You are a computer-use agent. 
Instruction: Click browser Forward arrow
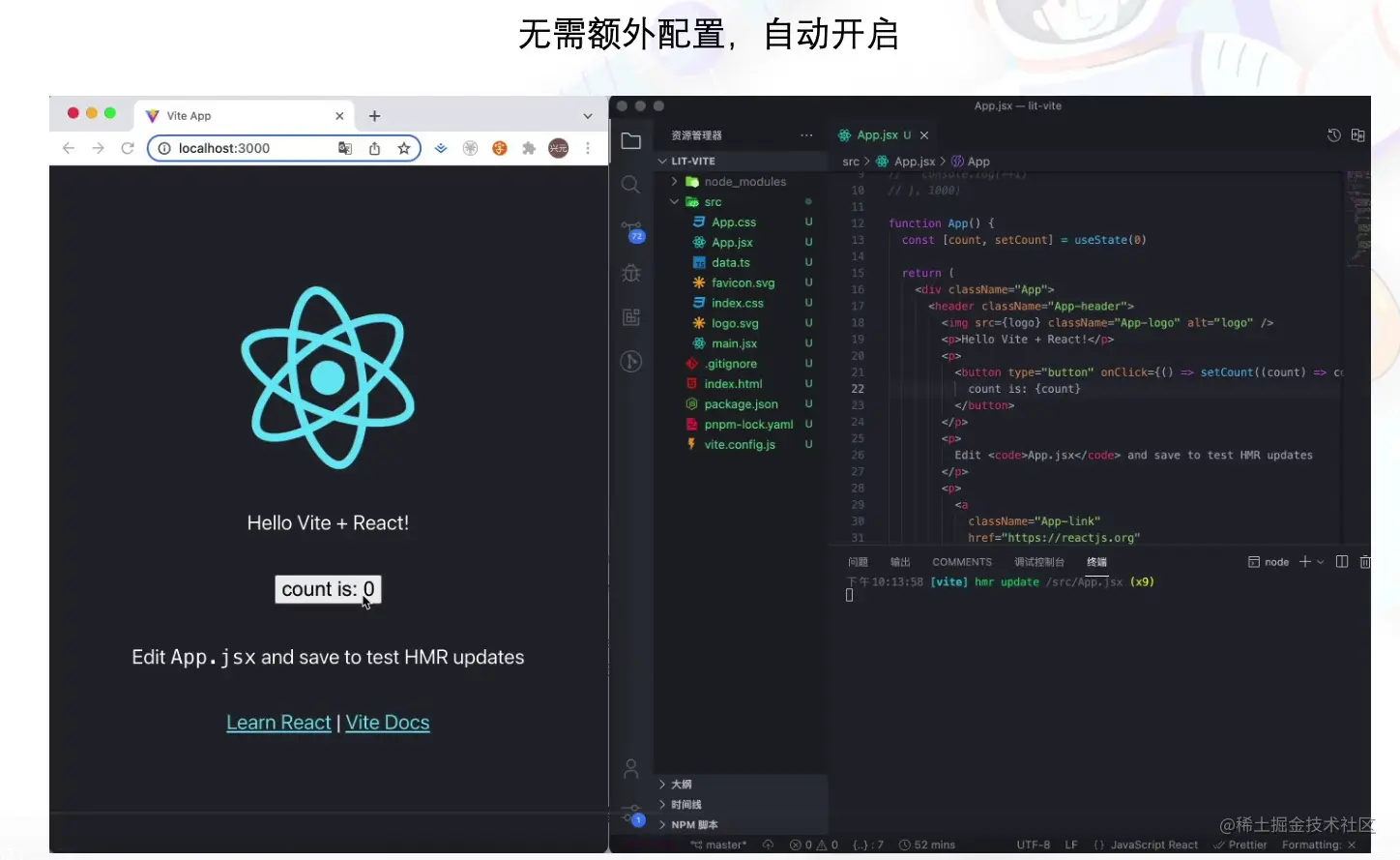98,148
